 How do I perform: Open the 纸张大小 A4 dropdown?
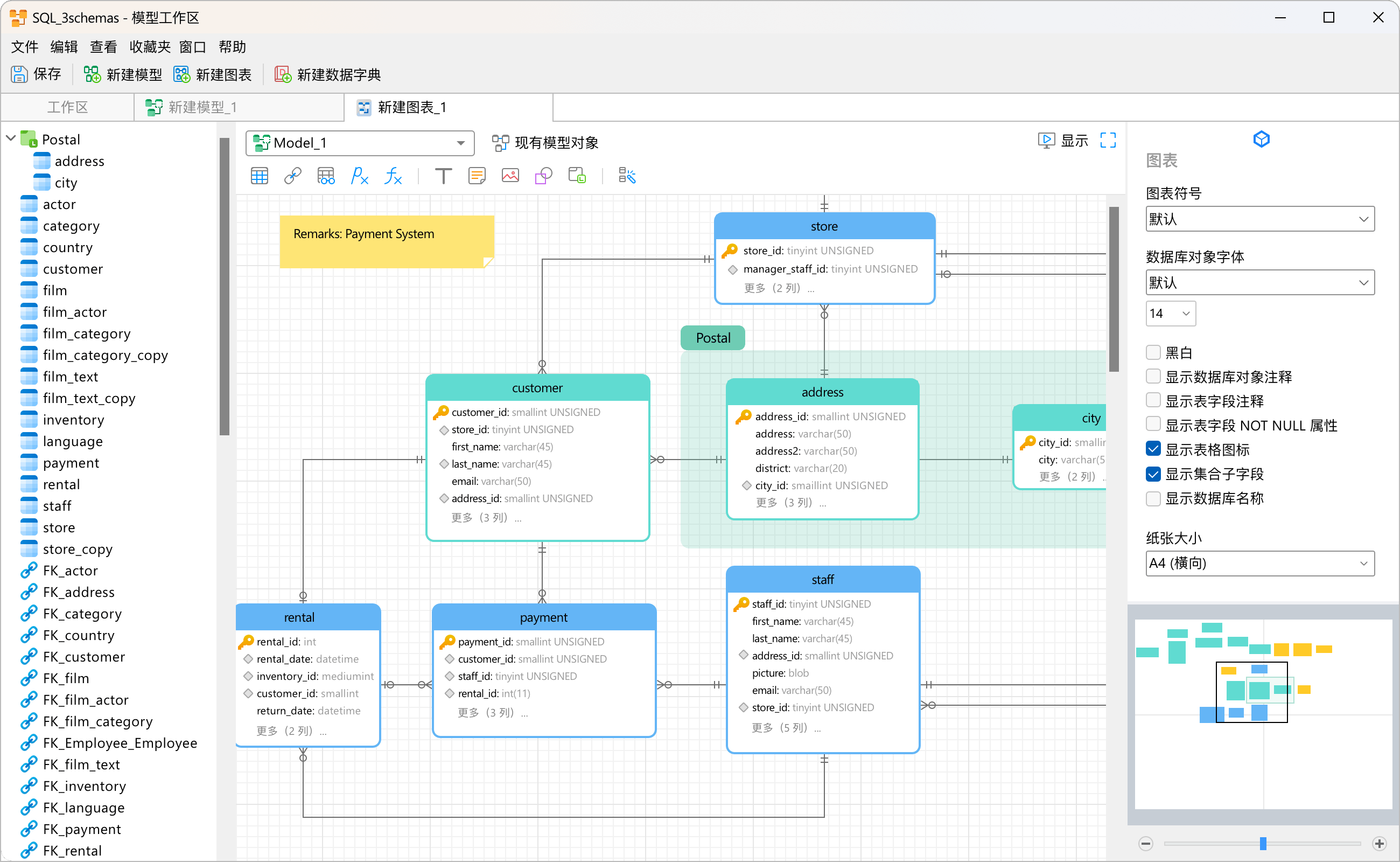coord(1260,564)
